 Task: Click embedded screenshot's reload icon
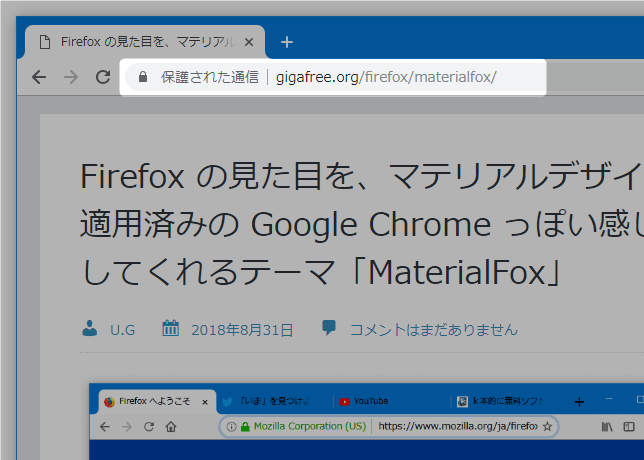(149, 427)
